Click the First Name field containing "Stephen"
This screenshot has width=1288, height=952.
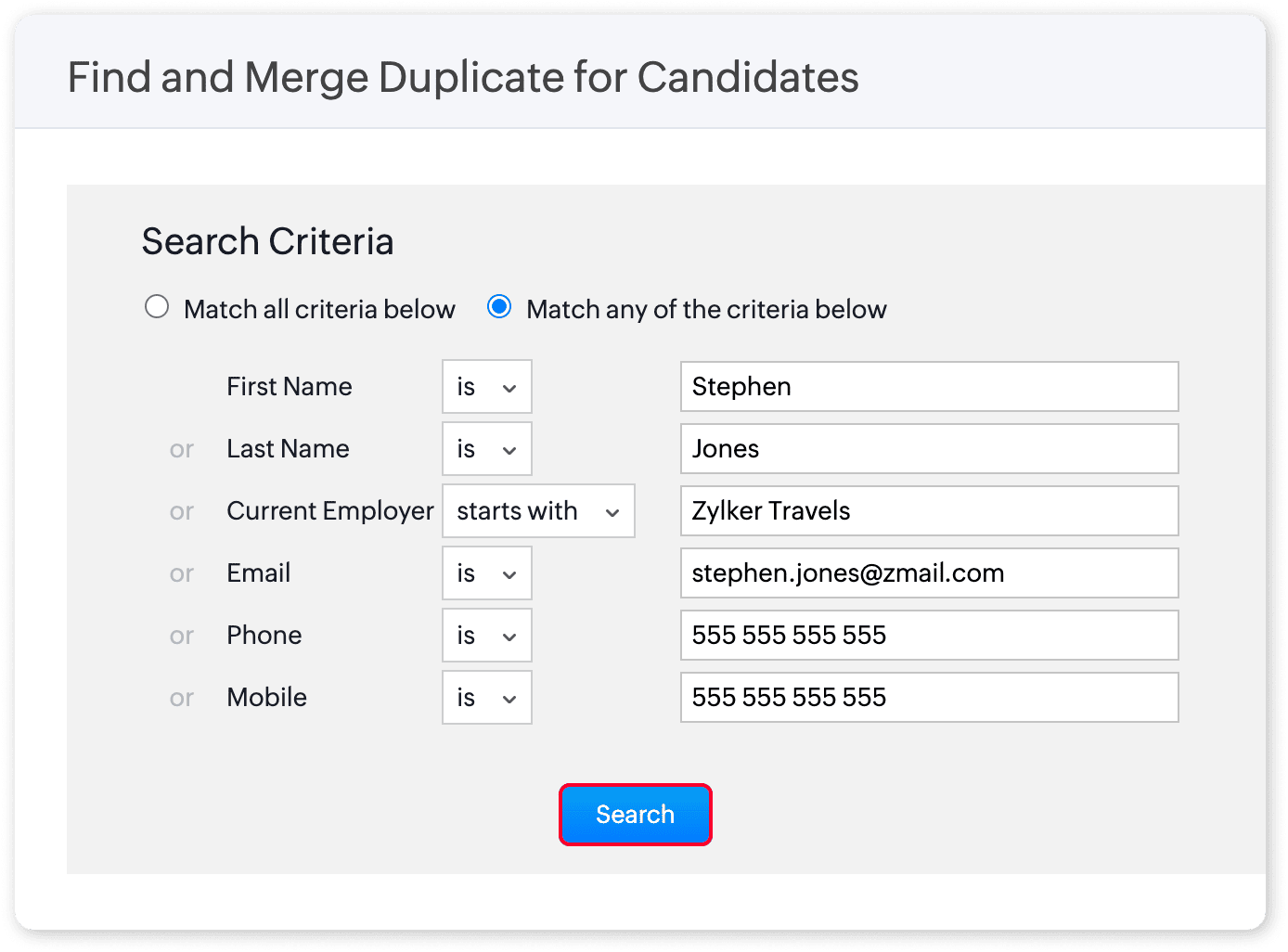928,387
